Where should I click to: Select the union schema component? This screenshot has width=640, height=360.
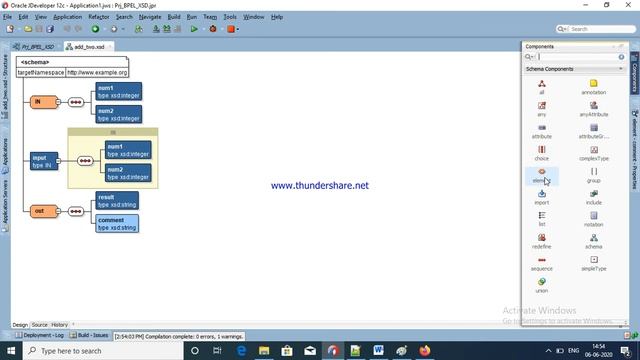(x=542, y=285)
